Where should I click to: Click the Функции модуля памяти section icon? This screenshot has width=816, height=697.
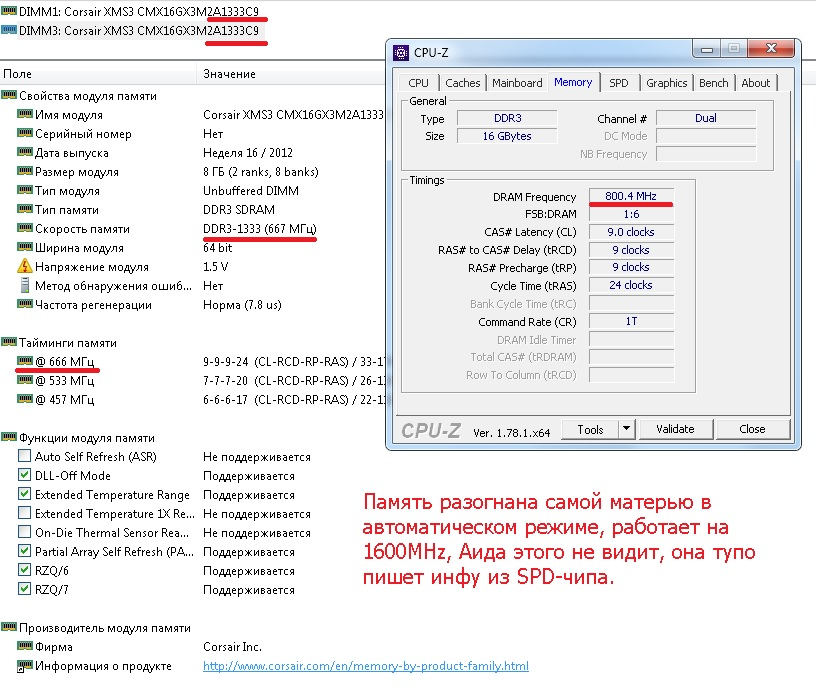tap(9, 437)
